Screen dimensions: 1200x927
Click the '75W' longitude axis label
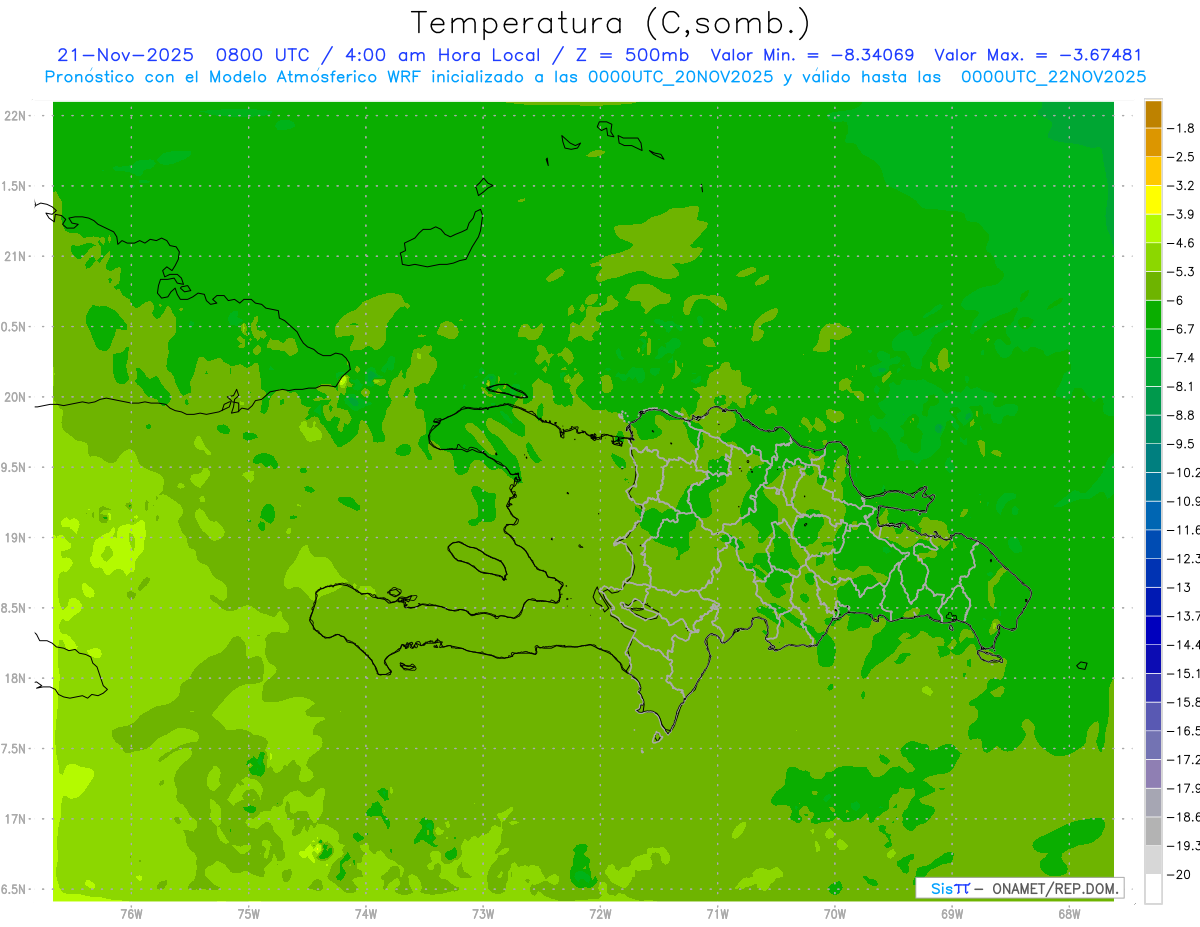tap(249, 913)
